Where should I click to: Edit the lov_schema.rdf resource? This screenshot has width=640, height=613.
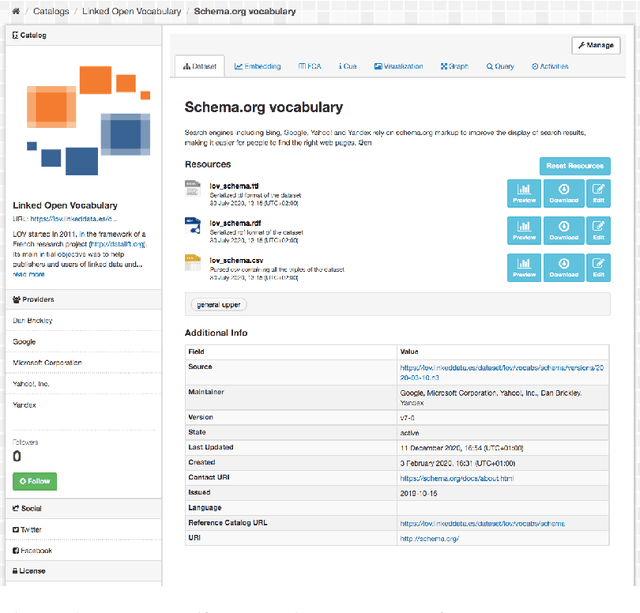[598, 229]
